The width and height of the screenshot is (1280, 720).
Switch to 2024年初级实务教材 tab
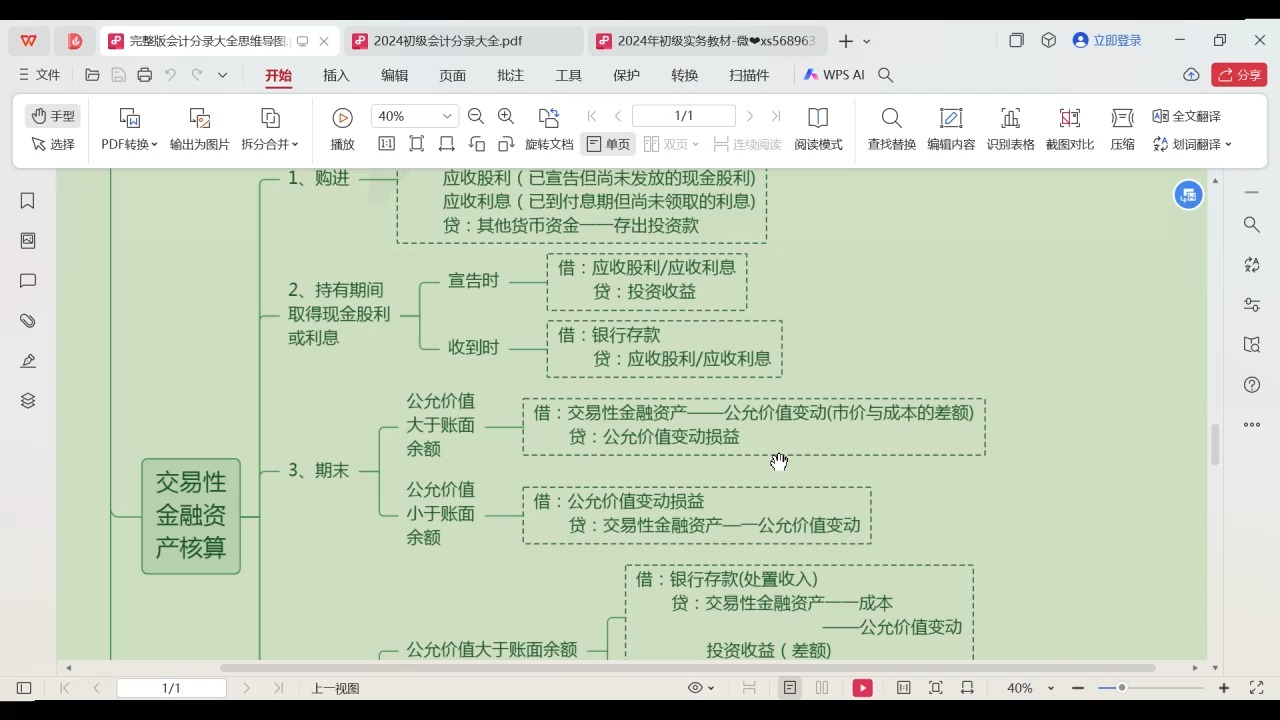(708, 41)
